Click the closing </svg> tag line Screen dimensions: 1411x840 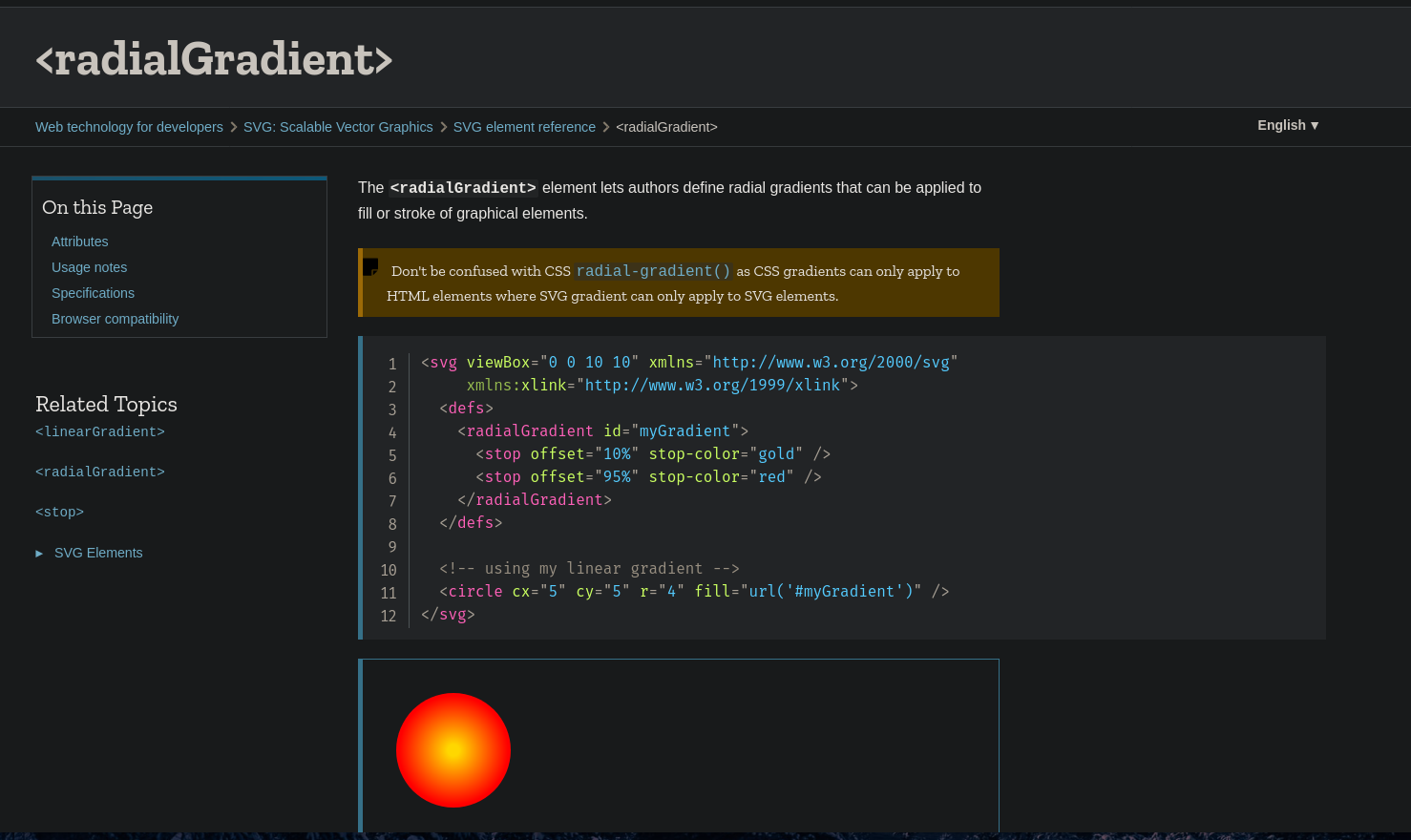(x=448, y=615)
